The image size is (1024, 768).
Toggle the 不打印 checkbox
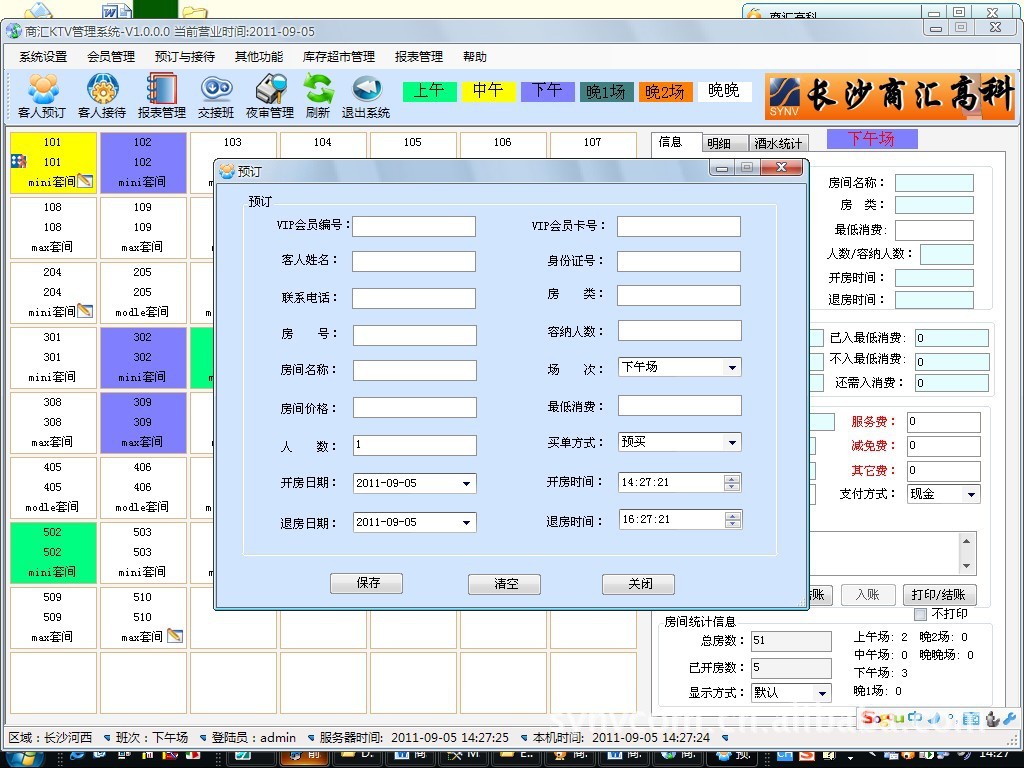point(920,614)
